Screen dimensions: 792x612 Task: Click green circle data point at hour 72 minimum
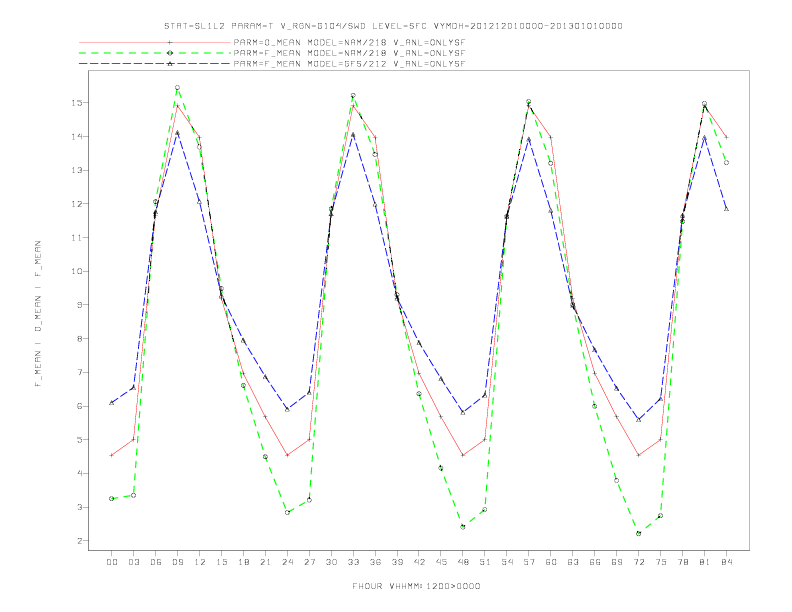[638, 533]
